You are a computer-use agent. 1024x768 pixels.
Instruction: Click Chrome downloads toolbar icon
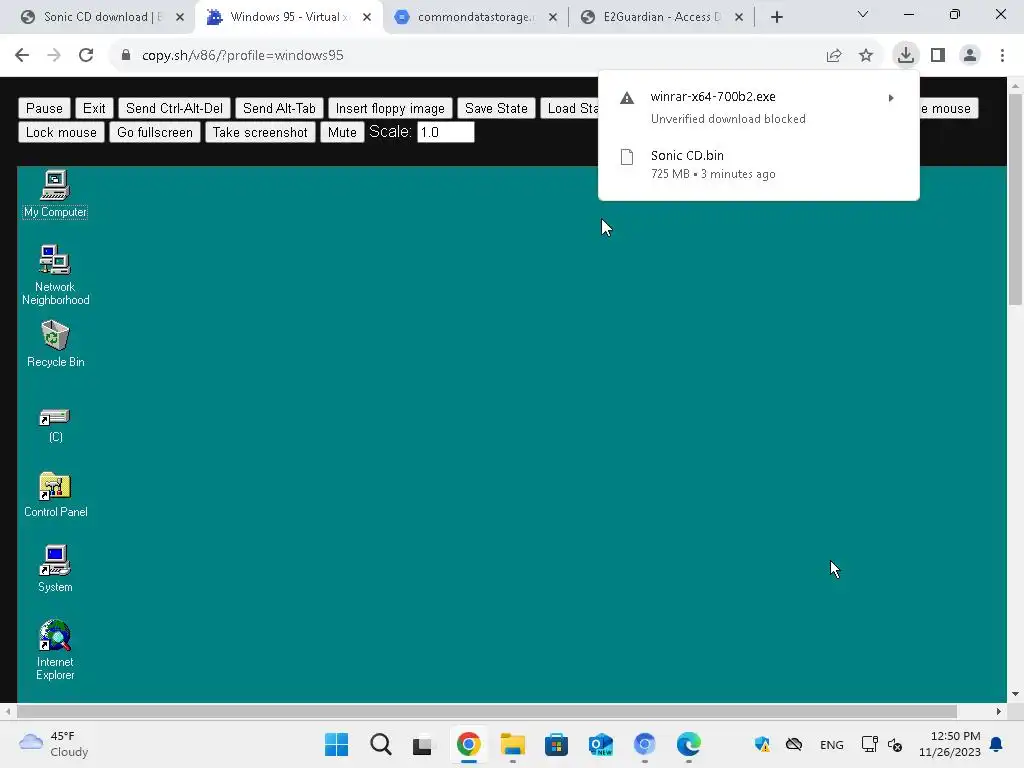pos(905,55)
